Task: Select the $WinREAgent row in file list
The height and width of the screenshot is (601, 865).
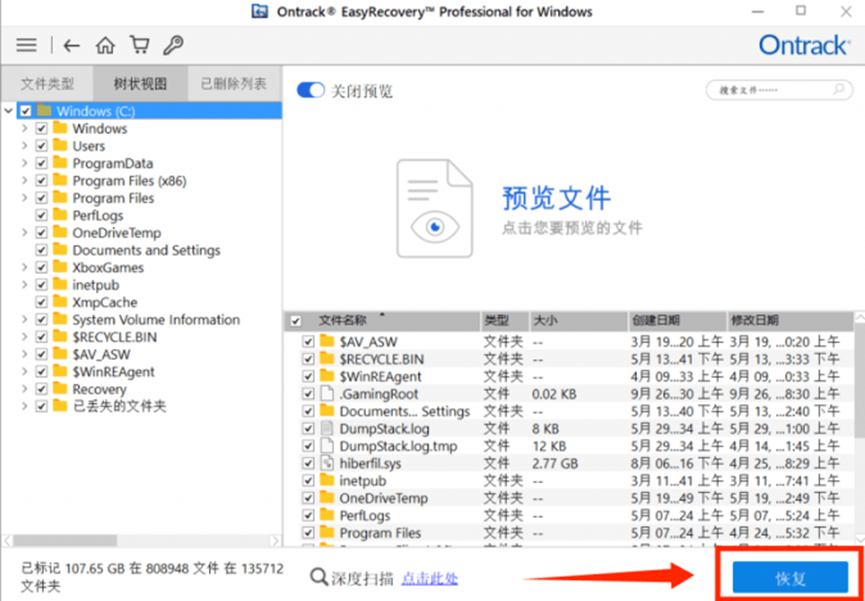Action: pos(569,376)
